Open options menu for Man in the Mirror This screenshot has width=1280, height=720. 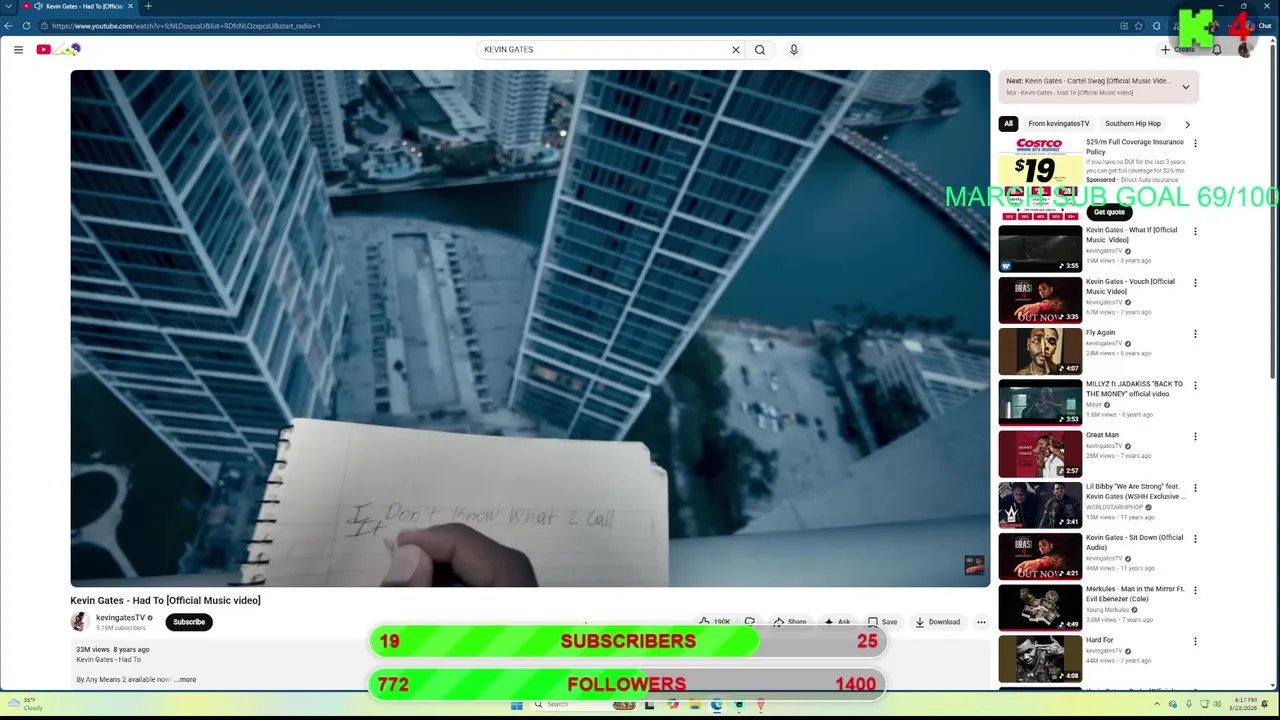point(1195,591)
